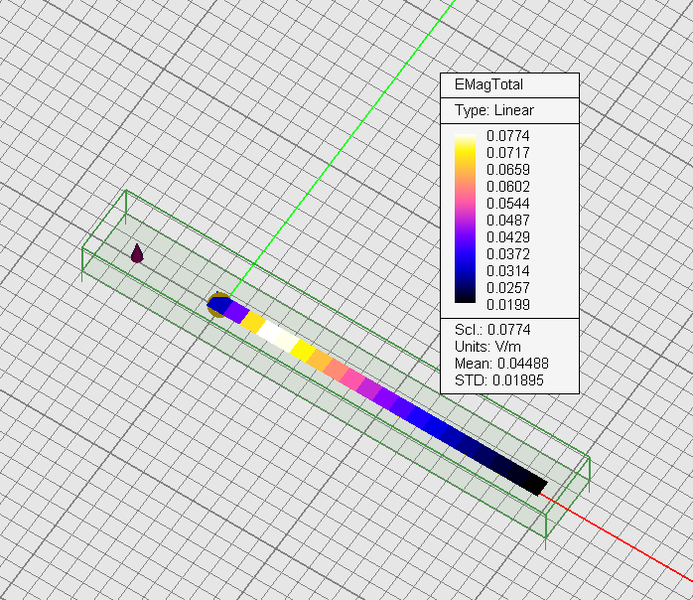Click the 0.0659 scale value
Screen dimensions: 693x600
(x=508, y=169)
